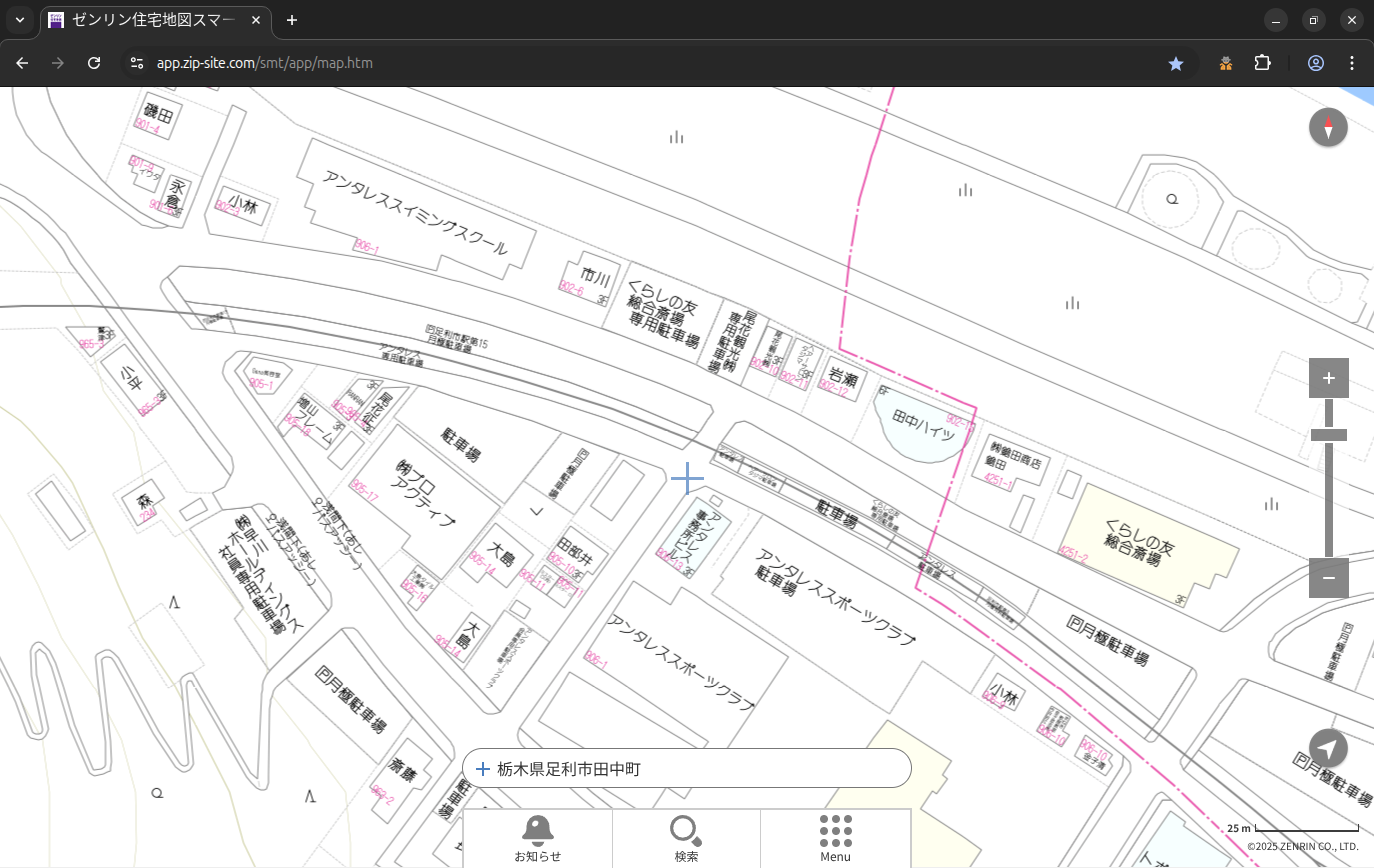Go forward to the next page
Viewport: 1374px width, 868px height.
click(58, 63)
